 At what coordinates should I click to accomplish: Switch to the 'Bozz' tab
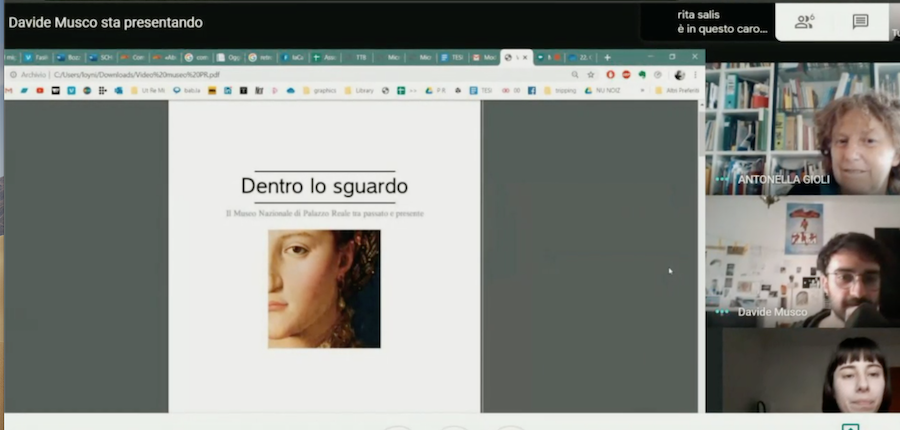[x=69, y=57]
